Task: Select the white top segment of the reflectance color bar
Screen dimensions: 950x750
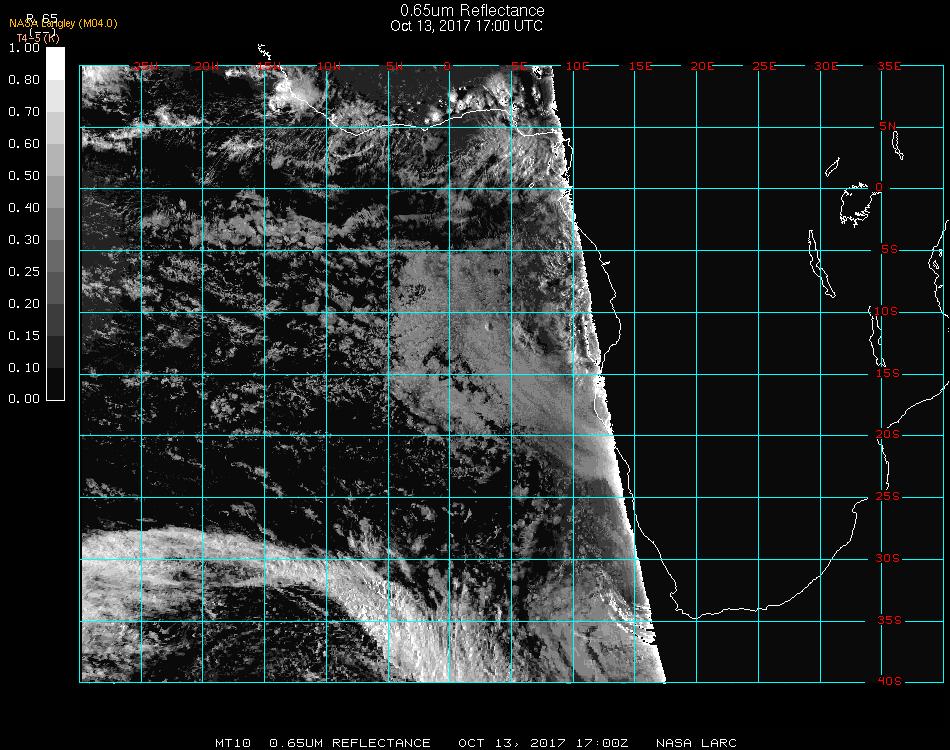Action: coord(55,64)
